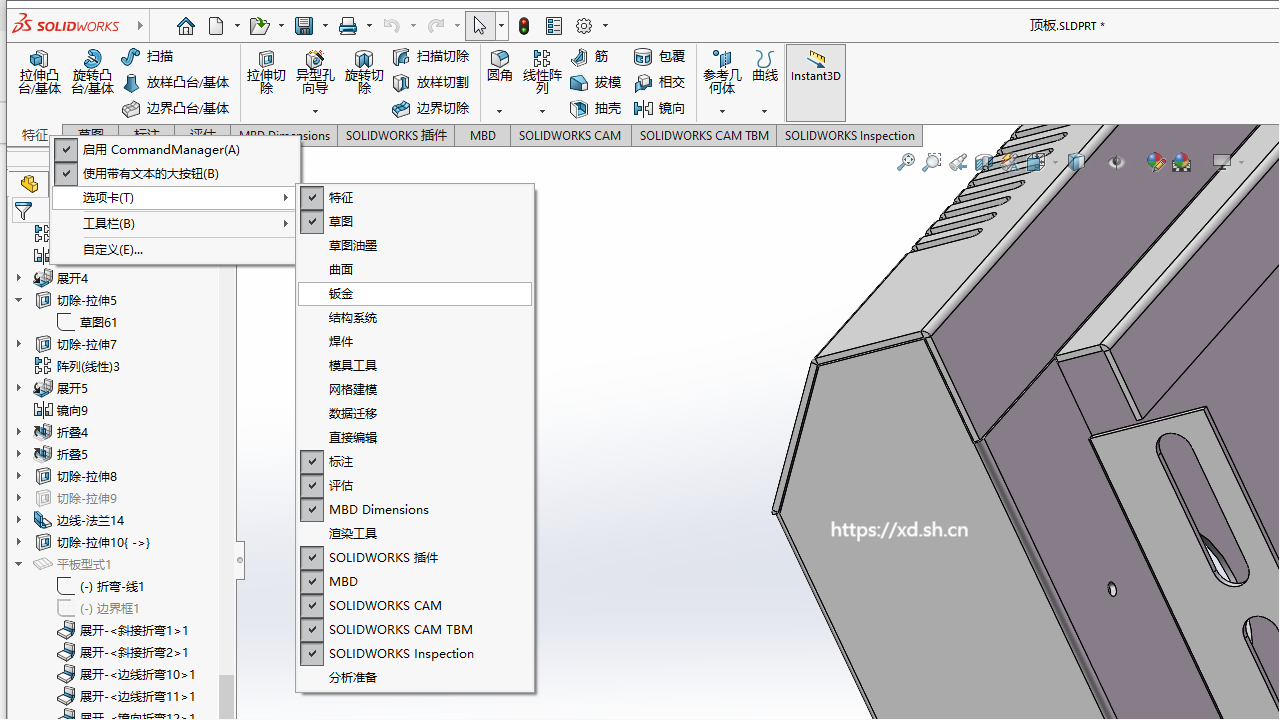Click the 自定义(E)... menu entry
This screenshot has width=1280, height=720.
[x=112, y=250]
